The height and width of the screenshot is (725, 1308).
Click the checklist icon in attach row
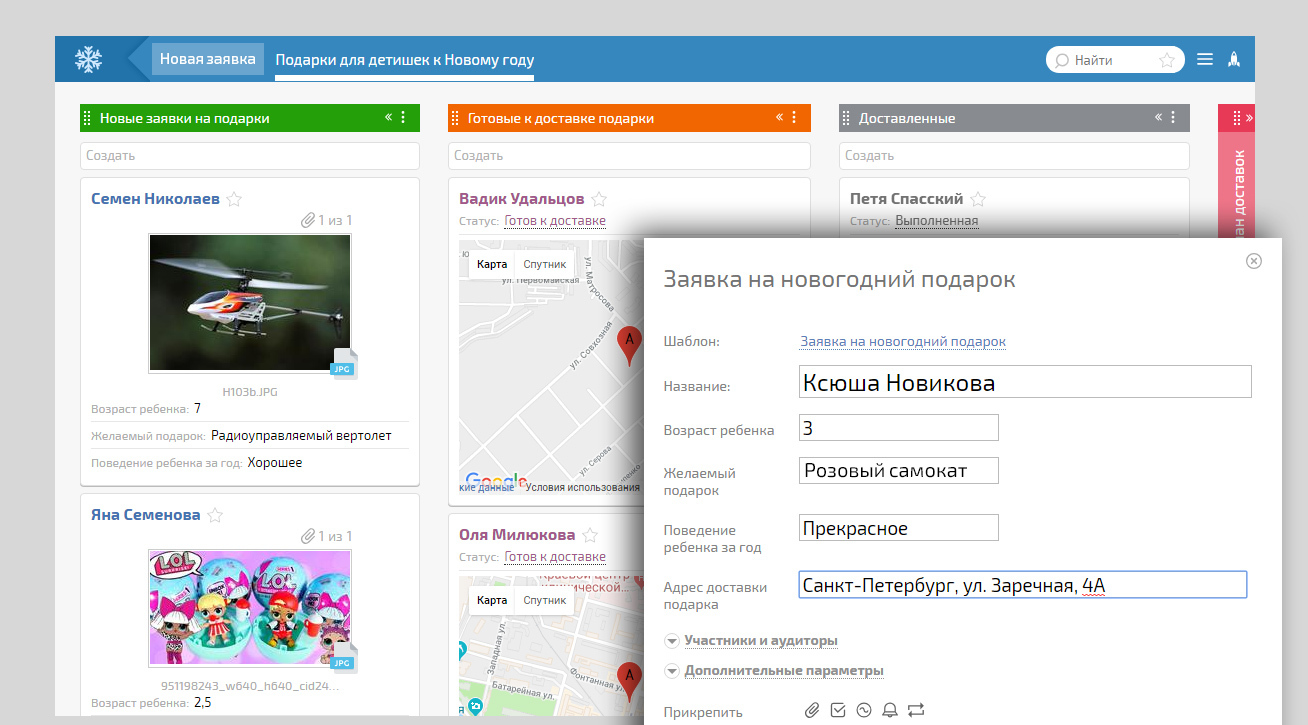[x=838, y=710]
